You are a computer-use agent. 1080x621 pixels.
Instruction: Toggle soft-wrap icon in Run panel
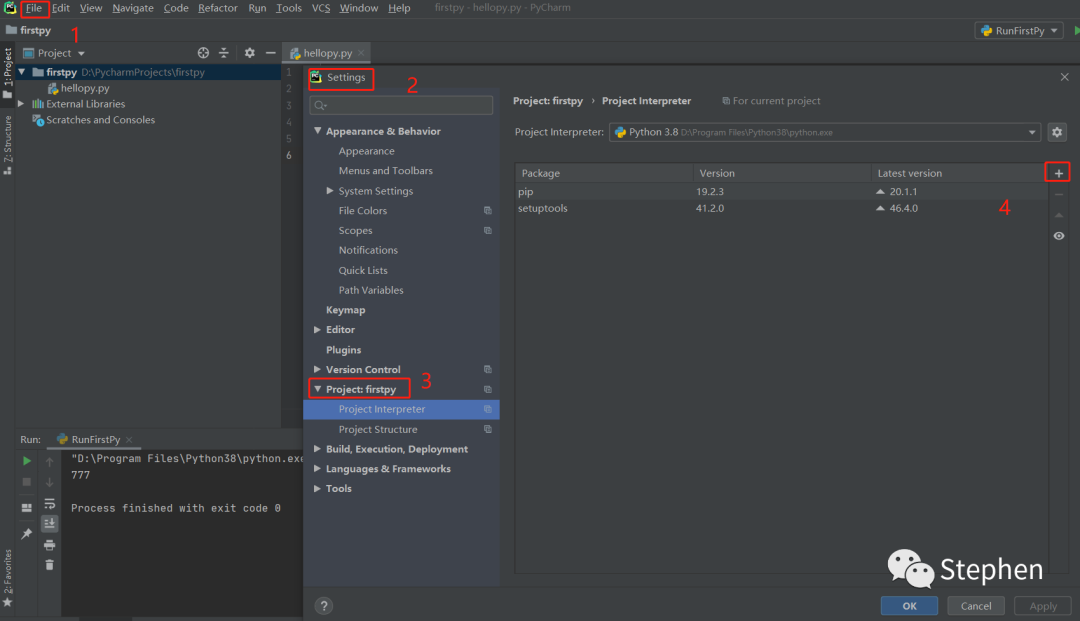pyautogui.click(x=50, y=503)
